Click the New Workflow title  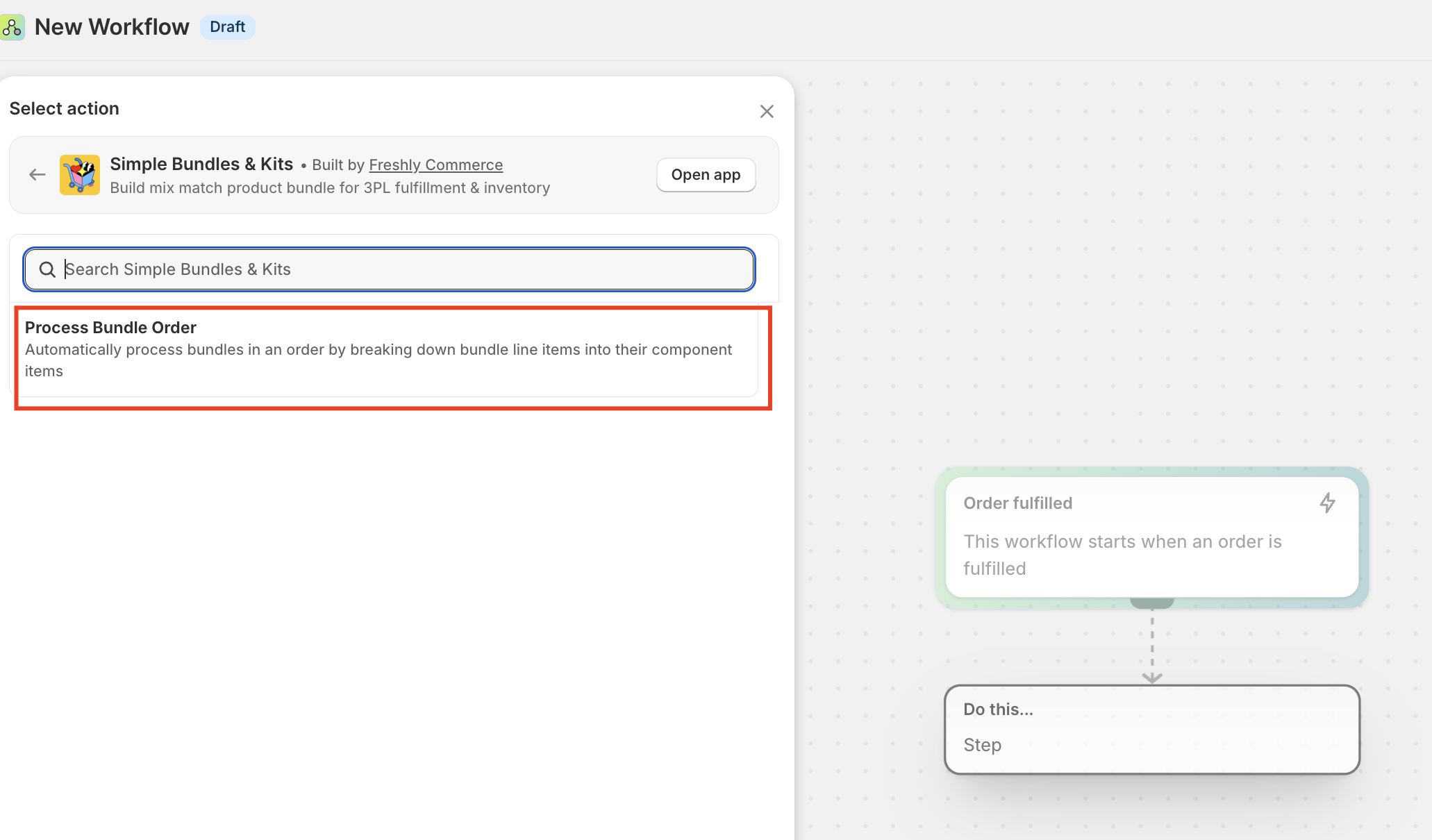click(112, 27)
